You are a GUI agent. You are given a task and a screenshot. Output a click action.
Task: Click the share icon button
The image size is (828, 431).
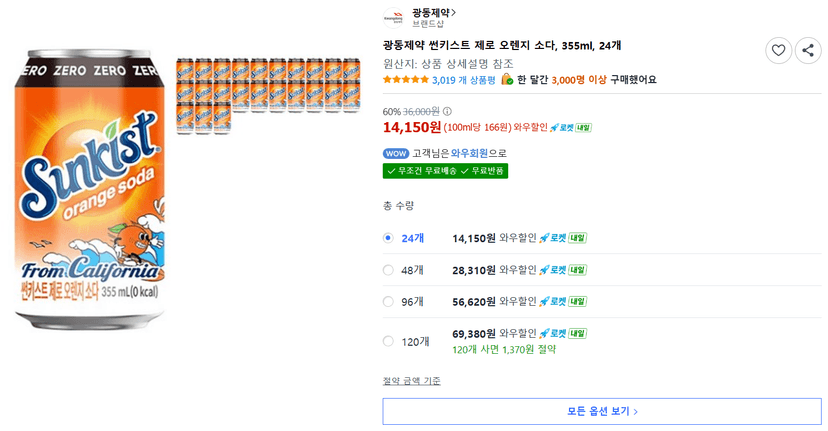[x=808, y=51]
